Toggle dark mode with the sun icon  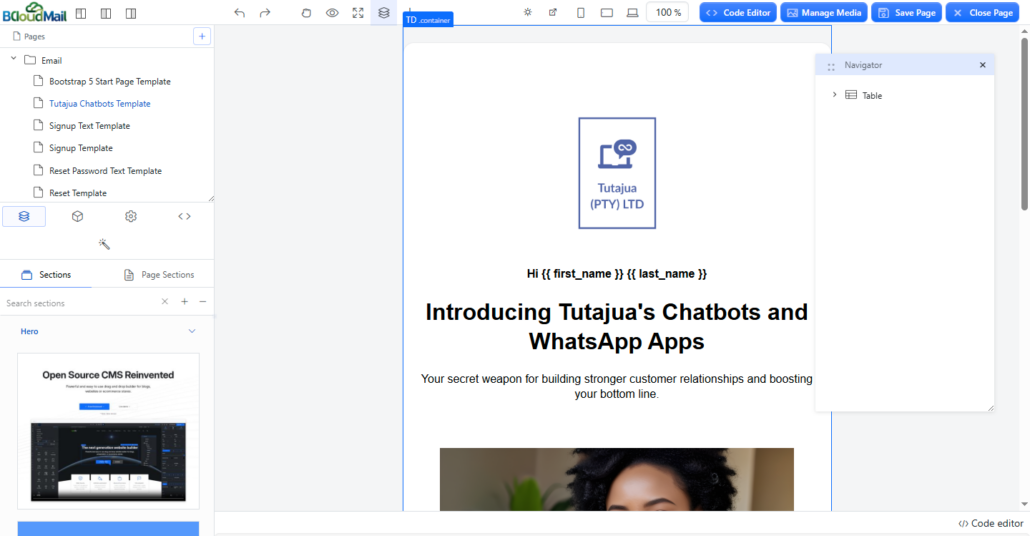click(527, 12)
